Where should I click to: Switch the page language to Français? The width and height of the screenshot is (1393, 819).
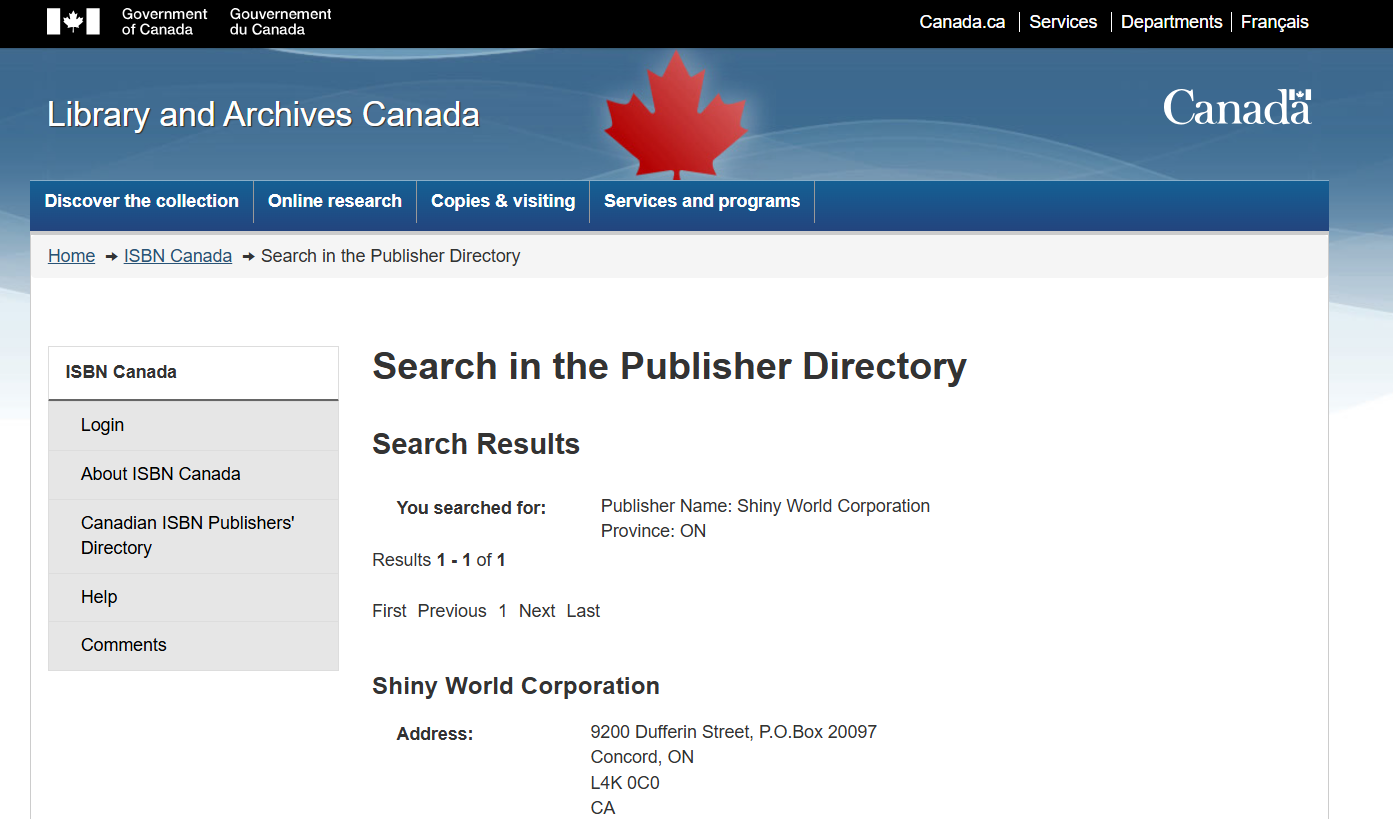click(x=1274, y=21)
